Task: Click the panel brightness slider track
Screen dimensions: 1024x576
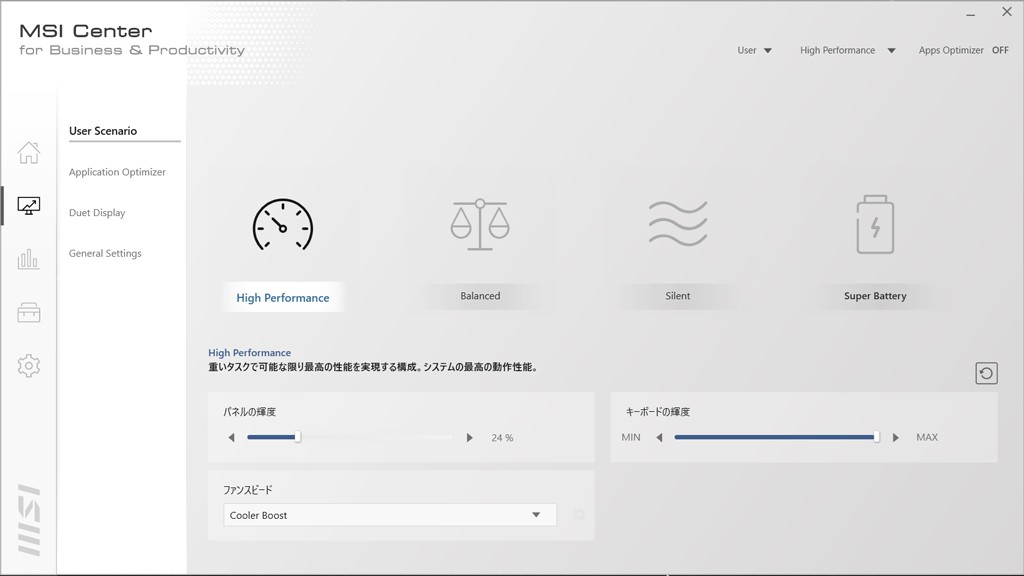Action: pyautogui.click(x=349, y=437)
